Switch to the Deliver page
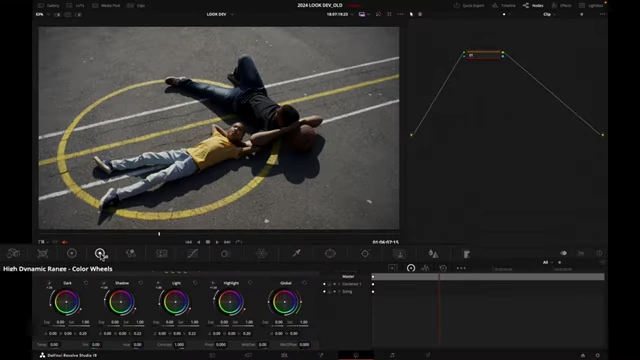This screenshot has height=360, width=640. [x=428, y=355]
